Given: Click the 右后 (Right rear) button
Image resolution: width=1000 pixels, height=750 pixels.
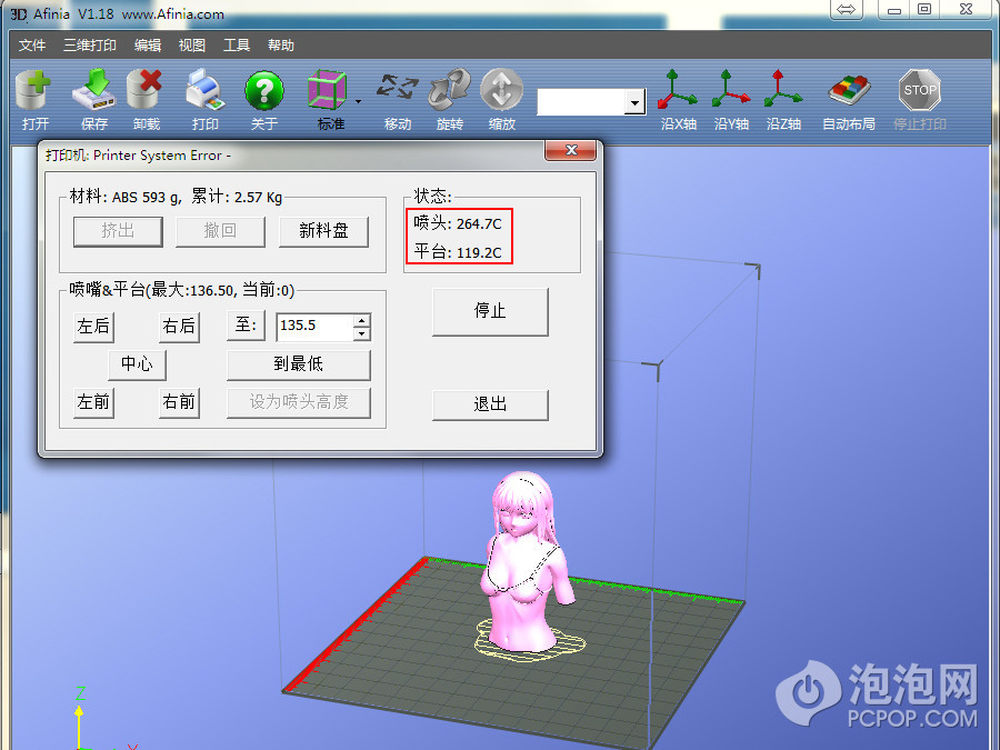Looking at the screenshot, I should 179,327.
